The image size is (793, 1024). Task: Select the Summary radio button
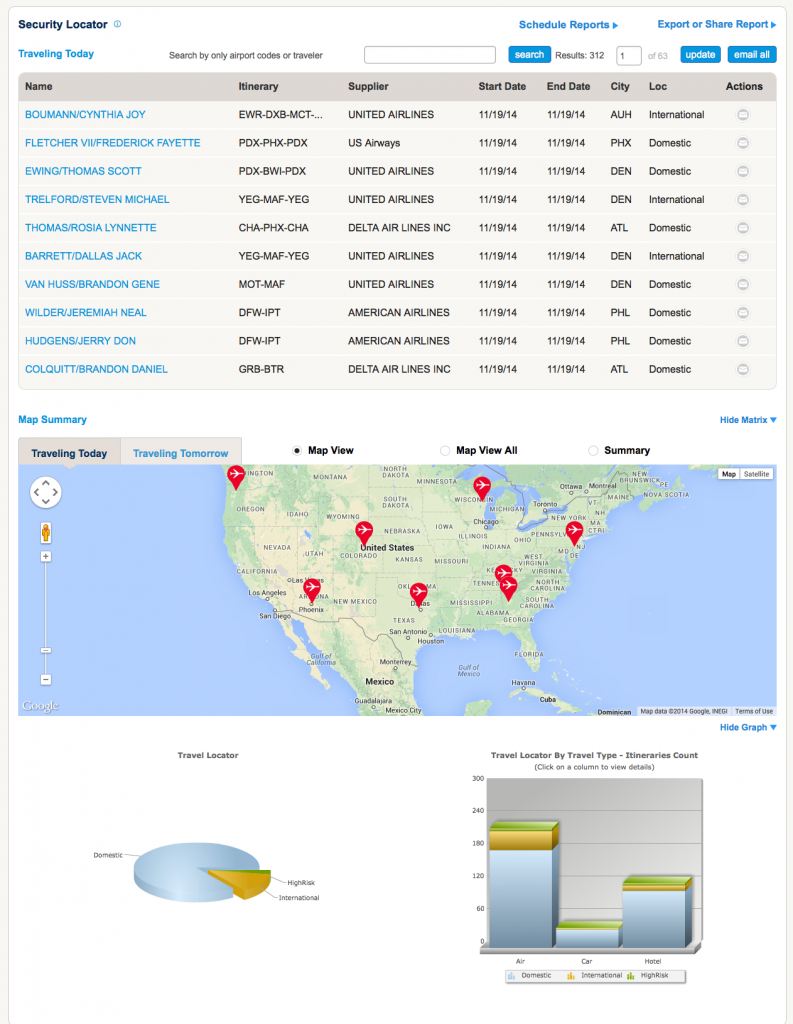593,451
